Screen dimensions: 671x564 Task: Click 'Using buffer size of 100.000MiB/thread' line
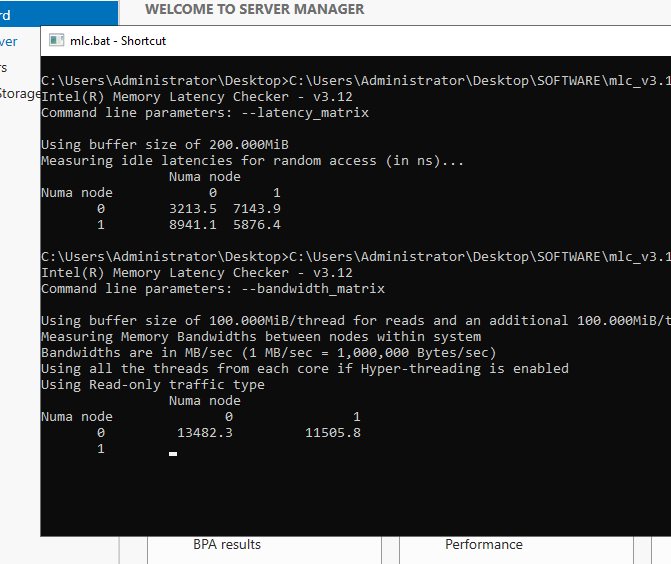click(356, 321)
